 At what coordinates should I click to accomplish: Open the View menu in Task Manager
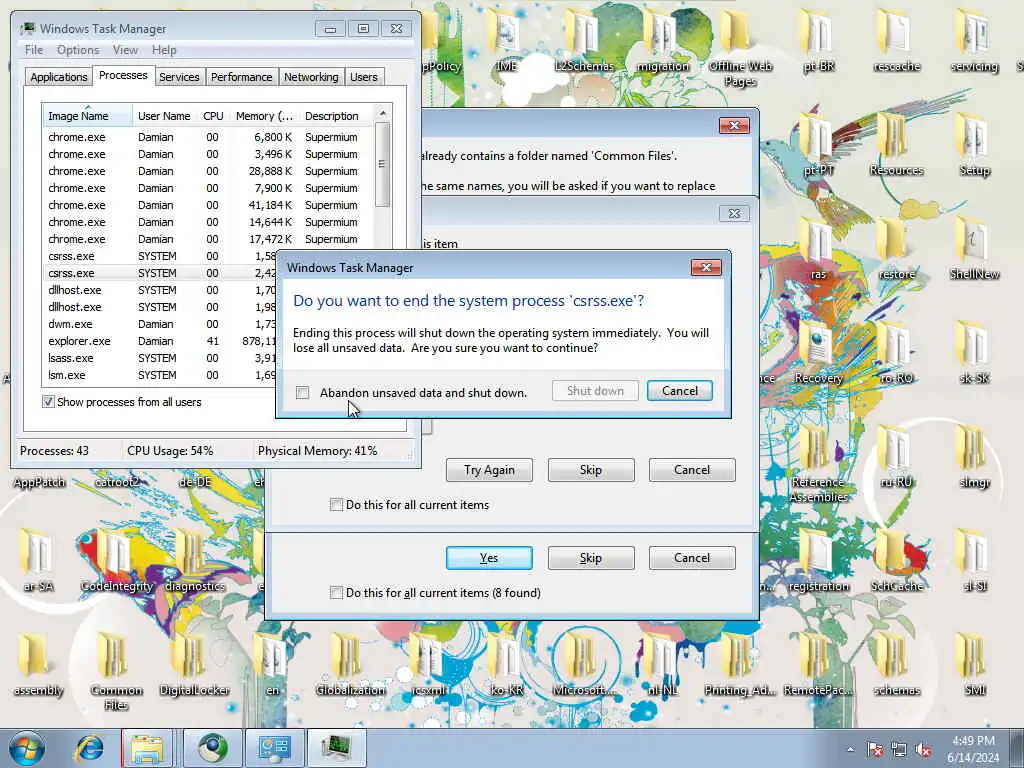coord(125,50)
